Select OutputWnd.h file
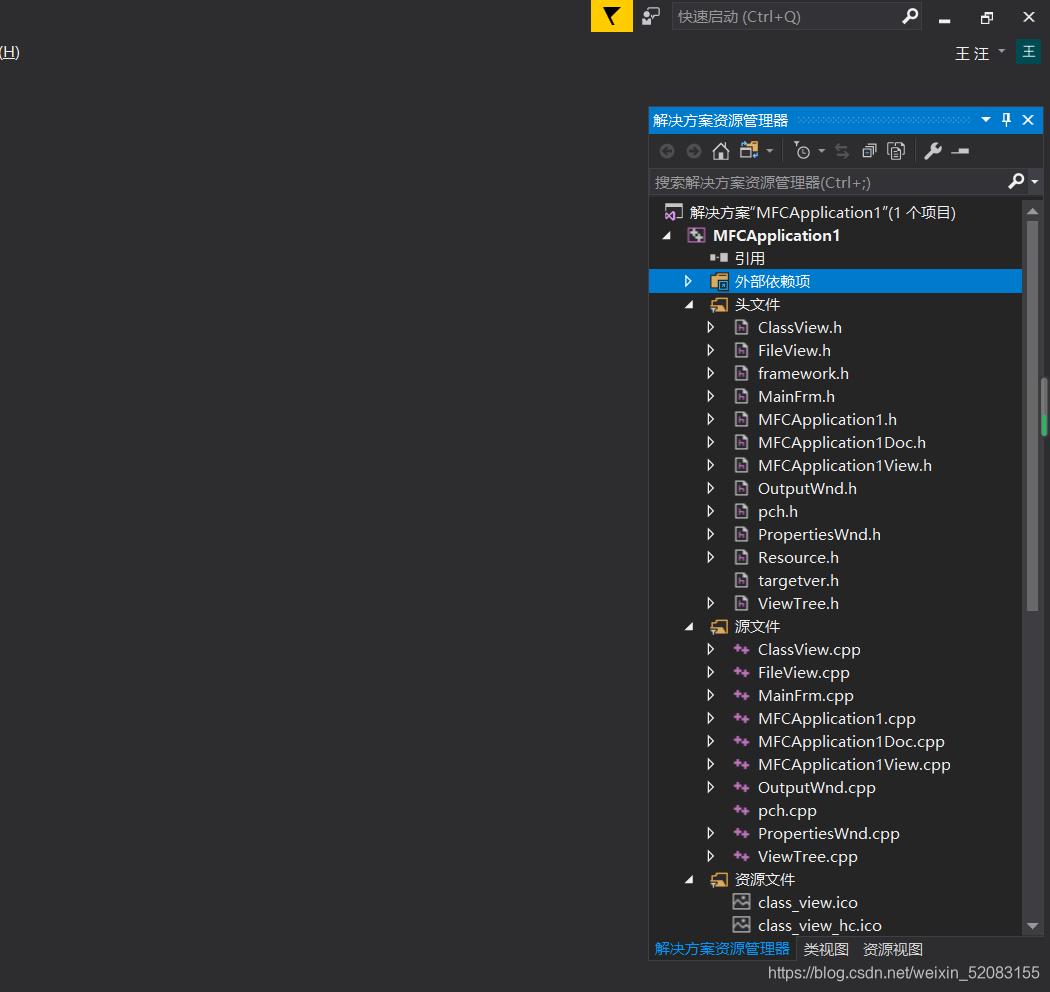 [807, 489]
